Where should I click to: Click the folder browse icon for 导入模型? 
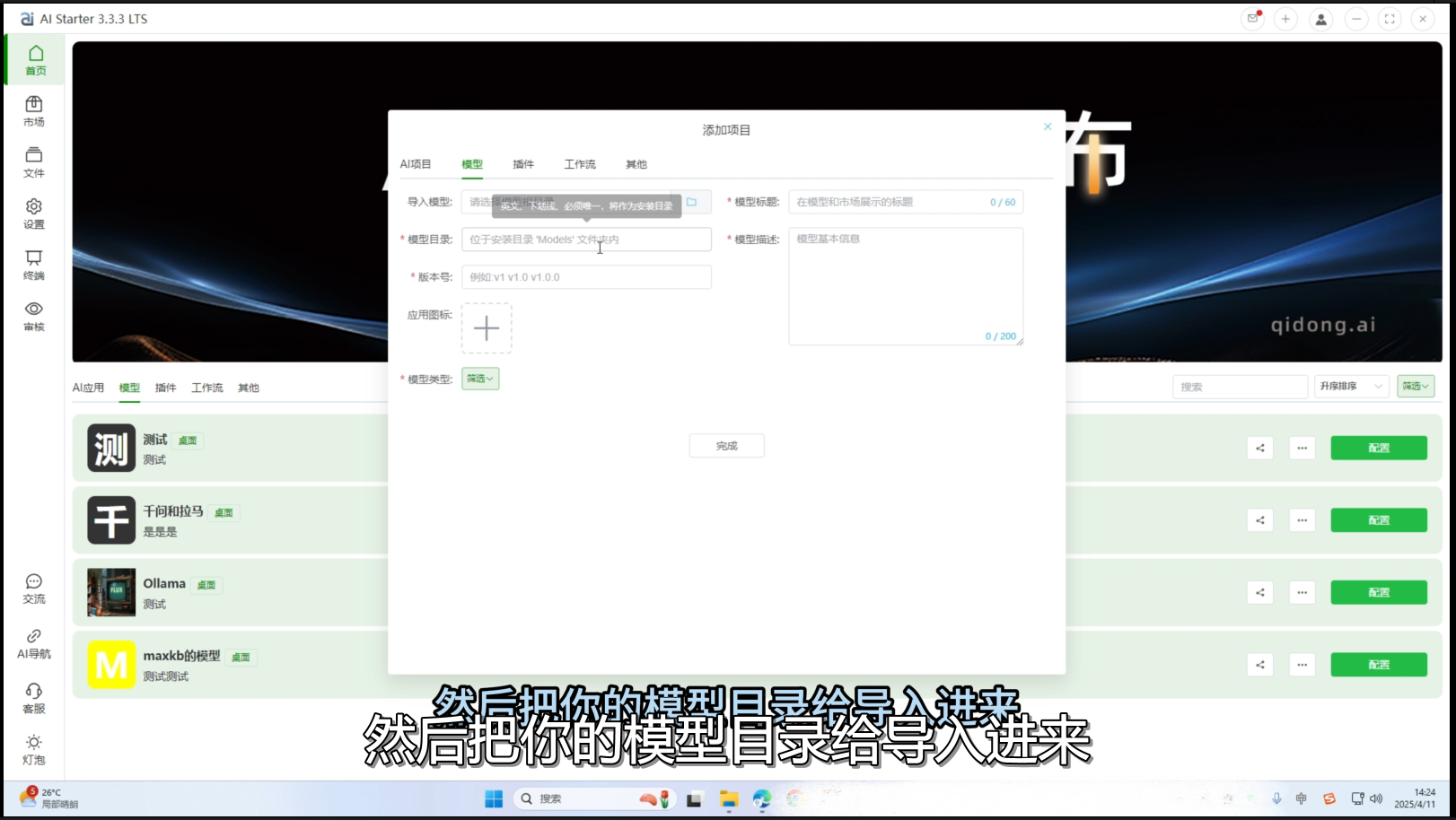(691, 202)
